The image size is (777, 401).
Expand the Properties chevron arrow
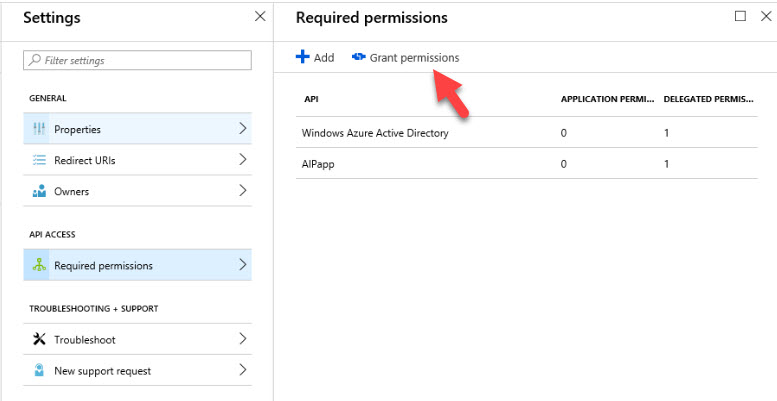242,128
